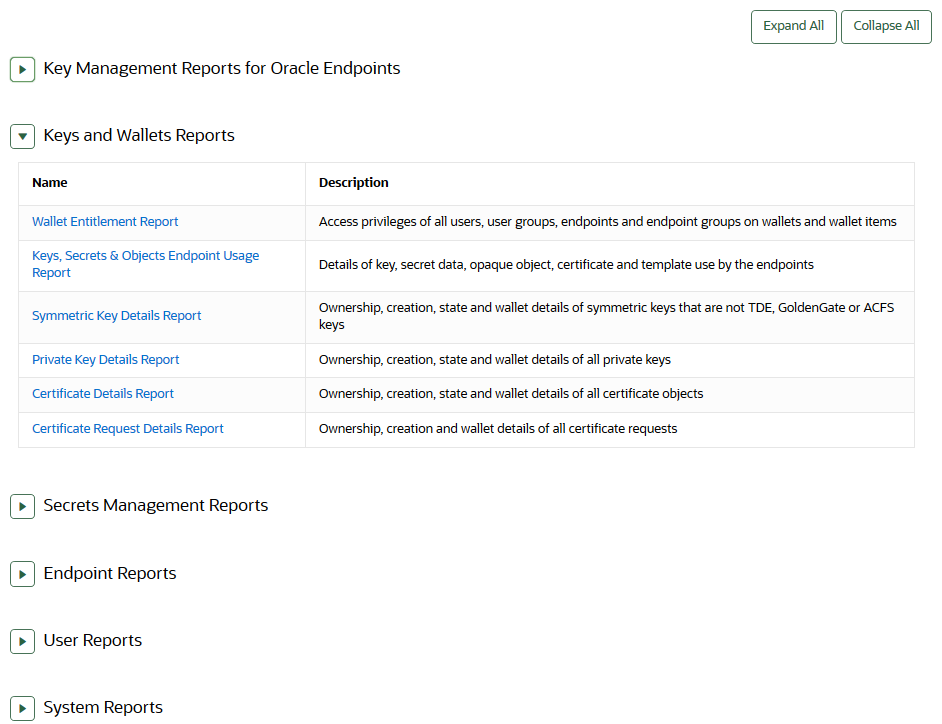The height and width of the screenshot is (724, 942).
Task: Open the Certificate Details Report link
Action: pyautogui.click(x=103, y=394)
